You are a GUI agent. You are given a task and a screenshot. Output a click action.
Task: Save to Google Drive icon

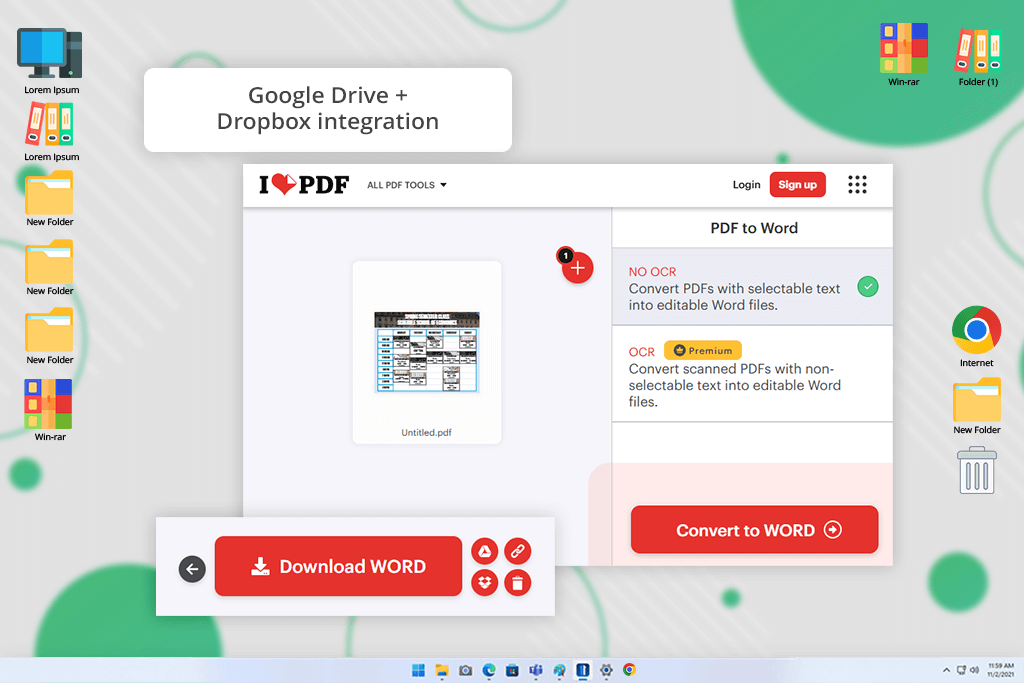[x=485, y=551]
